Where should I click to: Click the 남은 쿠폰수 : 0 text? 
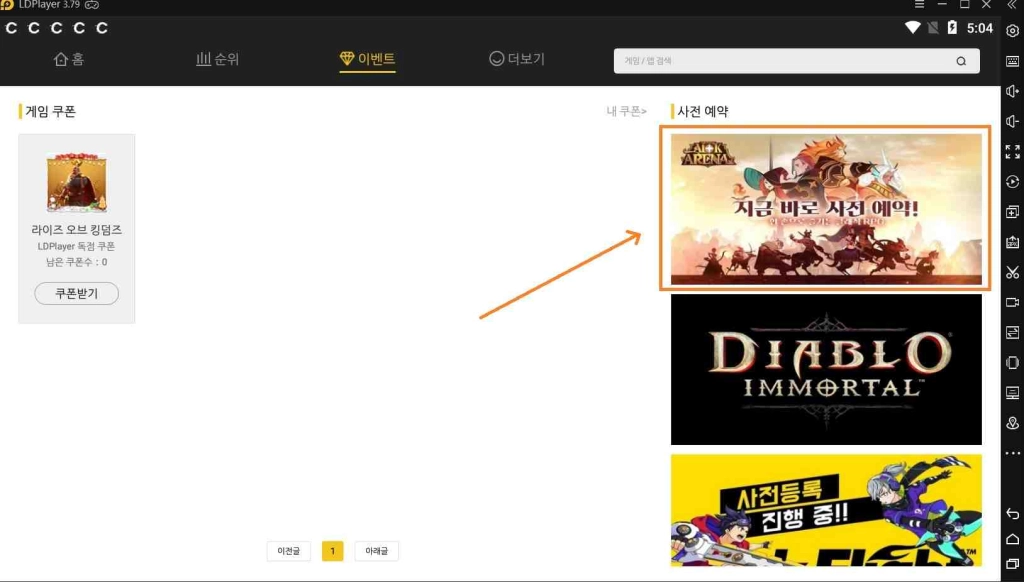click(x=76, y=262)
